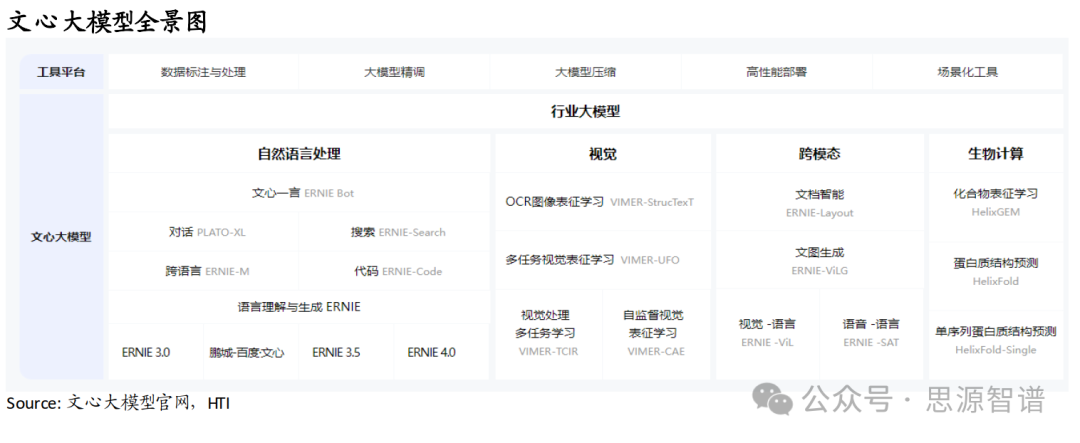This screenshot has width=1080, height=443.
Task: Select 自监督视觉表征学习 VIMER-CAE cell
Action: pos(656,333)
